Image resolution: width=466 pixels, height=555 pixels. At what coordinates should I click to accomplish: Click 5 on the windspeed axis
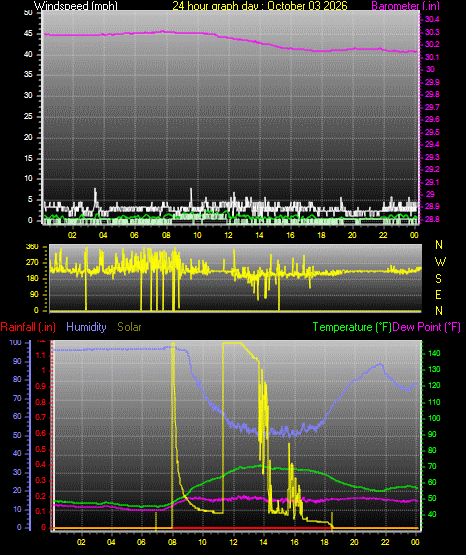pos(30,199)
